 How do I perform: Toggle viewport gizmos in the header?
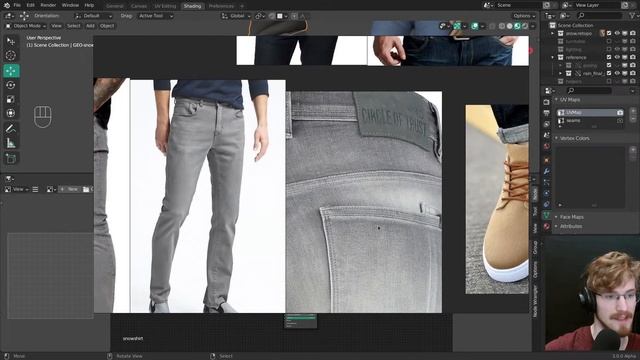(457, 26)
